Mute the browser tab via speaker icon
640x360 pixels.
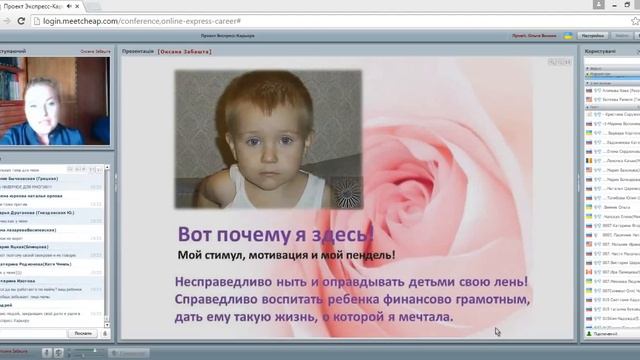tap(69, 6)
